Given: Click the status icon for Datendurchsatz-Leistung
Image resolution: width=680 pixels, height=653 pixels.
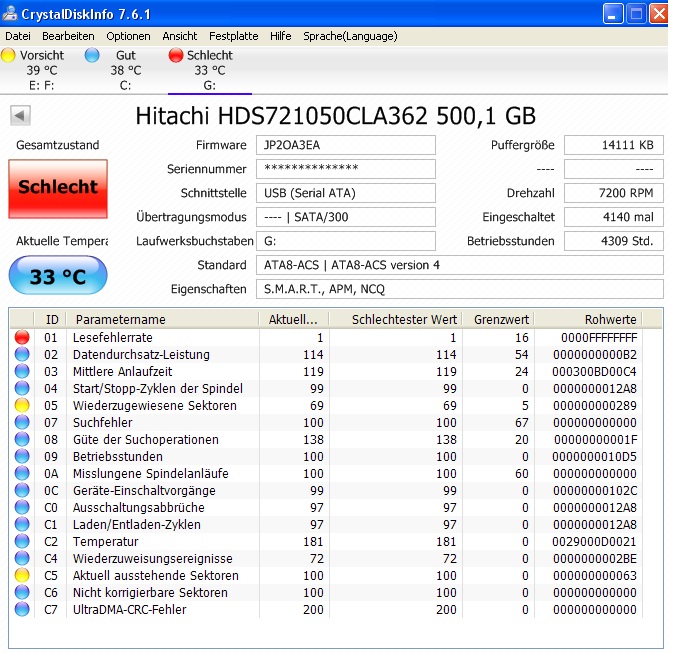Looking at the screenshot, I should 22,354.
